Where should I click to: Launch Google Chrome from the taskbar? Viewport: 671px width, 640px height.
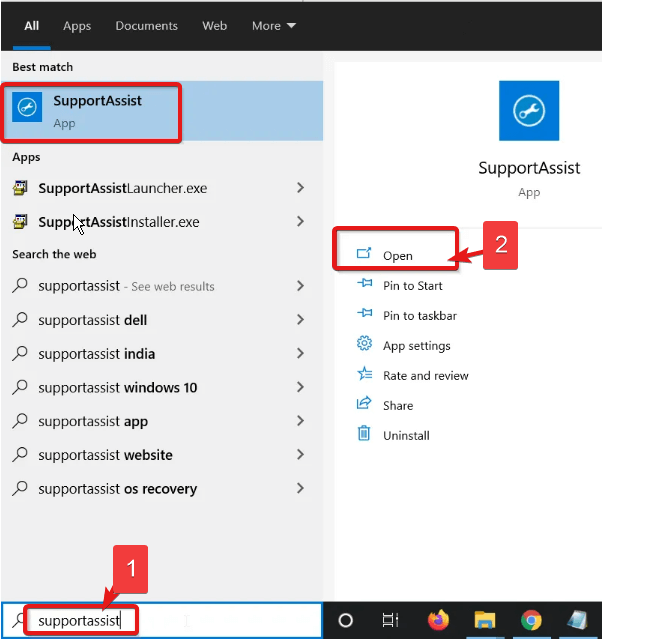point(531,620)
